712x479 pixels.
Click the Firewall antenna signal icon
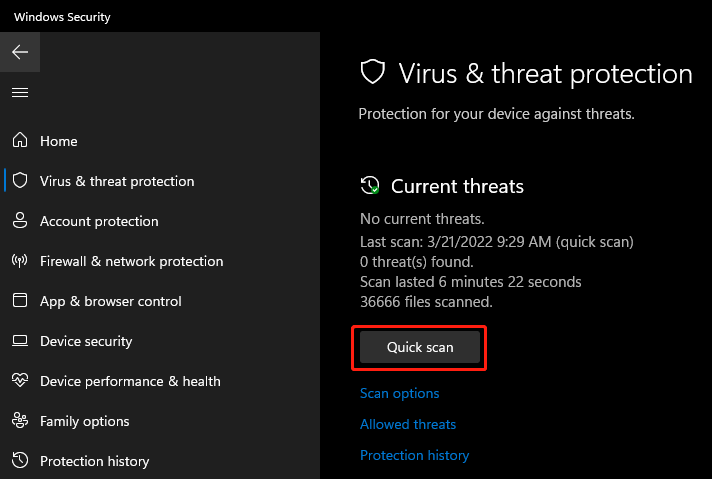click(20, 261)
